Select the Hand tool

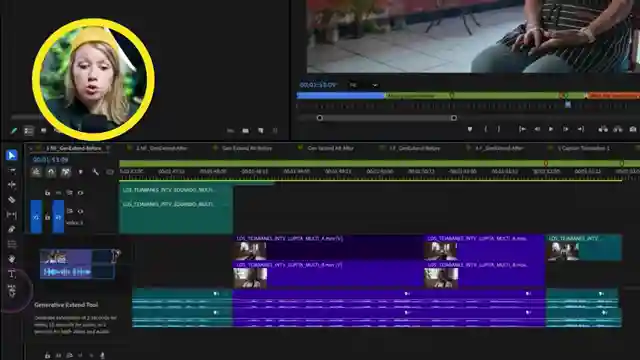point(12,259)
